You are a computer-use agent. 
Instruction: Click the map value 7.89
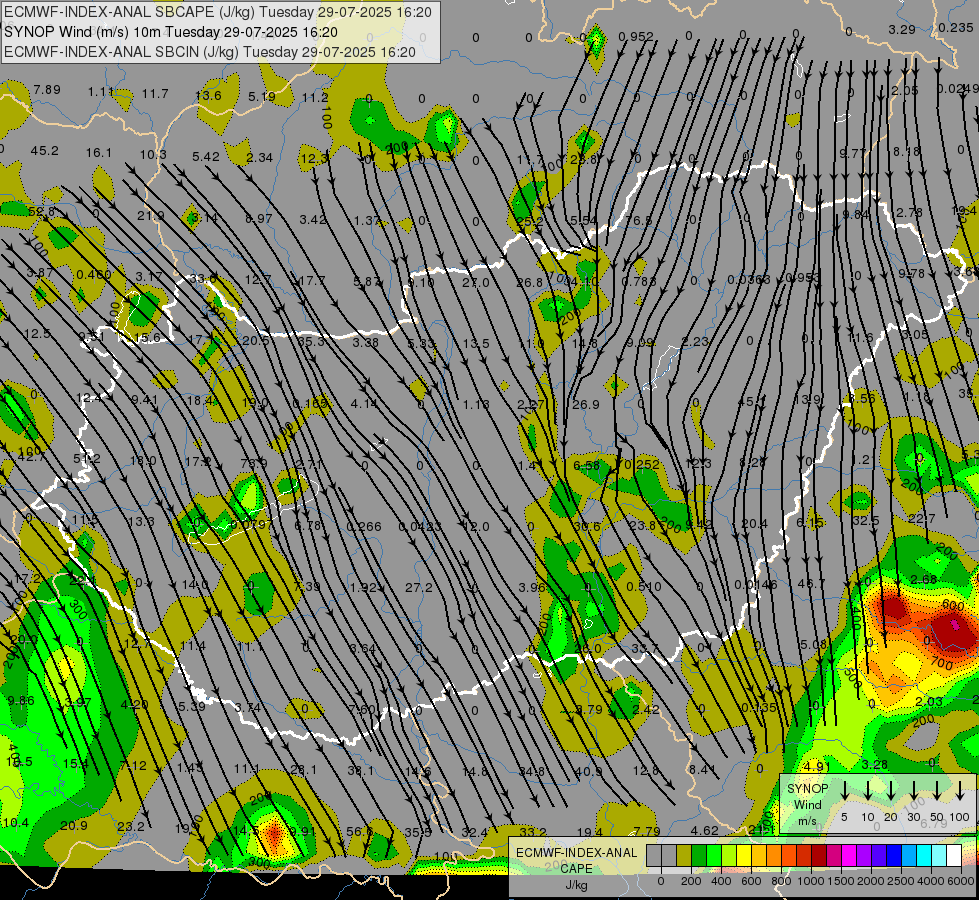tap(47, 89)
